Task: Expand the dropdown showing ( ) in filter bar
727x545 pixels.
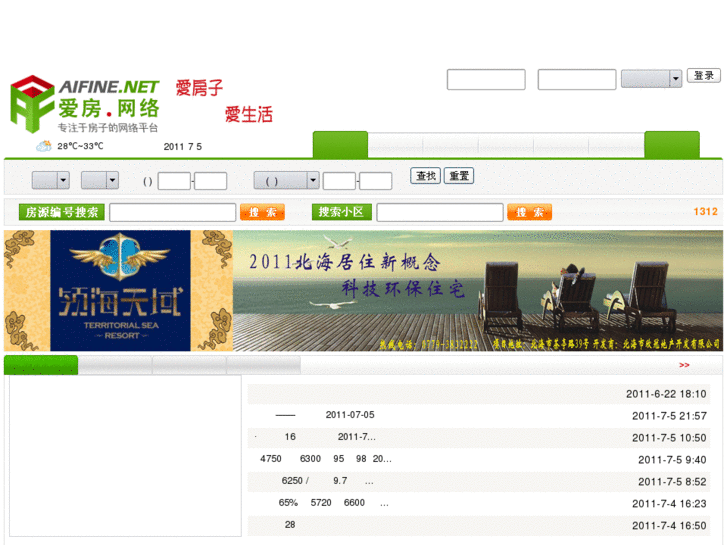Action: (x=287, y=180)
